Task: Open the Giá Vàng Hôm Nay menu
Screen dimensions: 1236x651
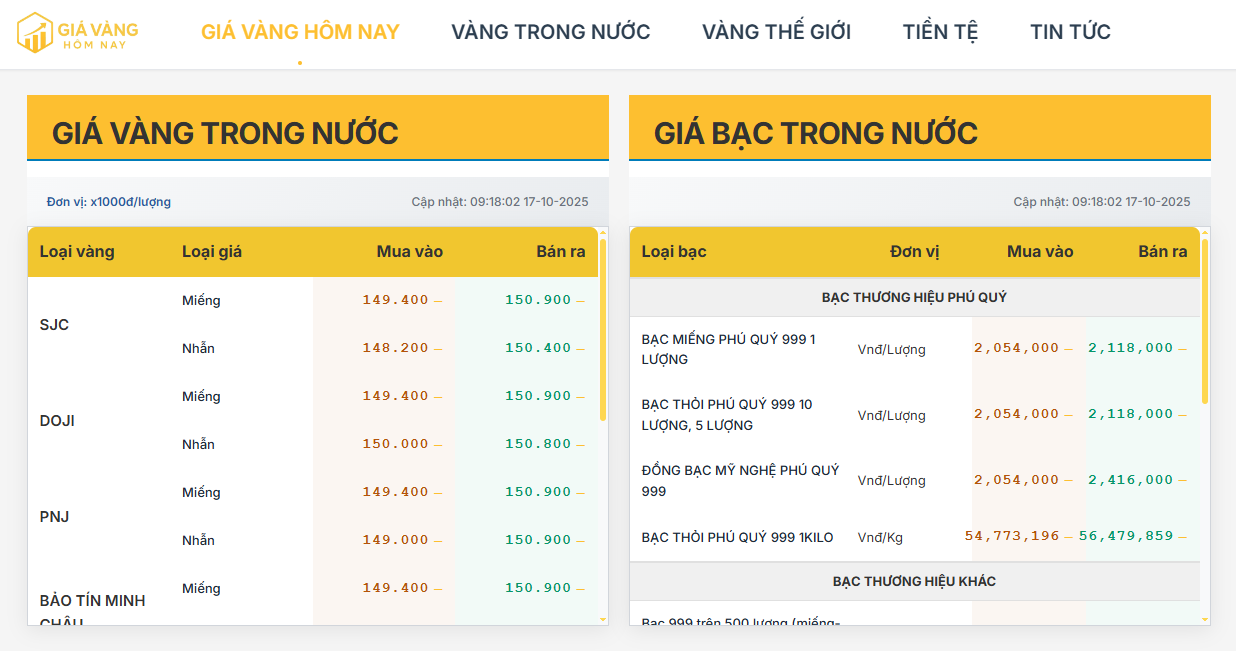Action: tap(300, 32)
